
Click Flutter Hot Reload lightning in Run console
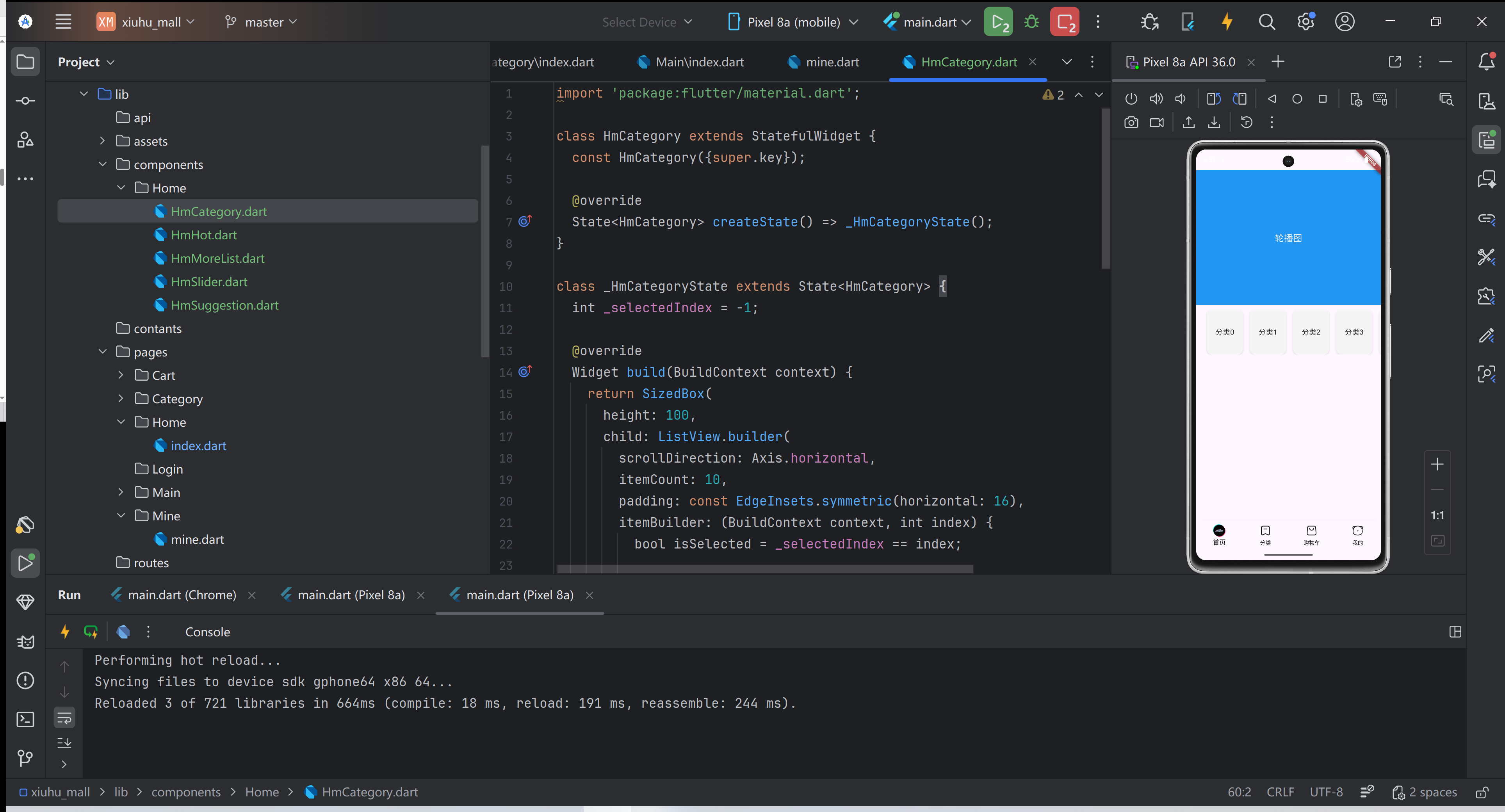coord(65,632)
